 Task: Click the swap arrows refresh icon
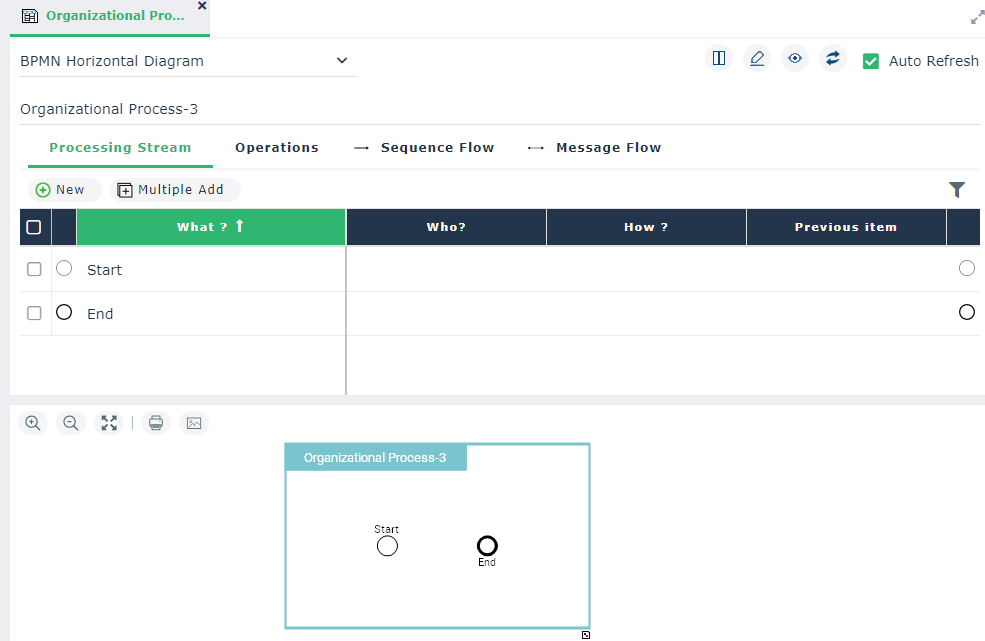click(832, 59)
